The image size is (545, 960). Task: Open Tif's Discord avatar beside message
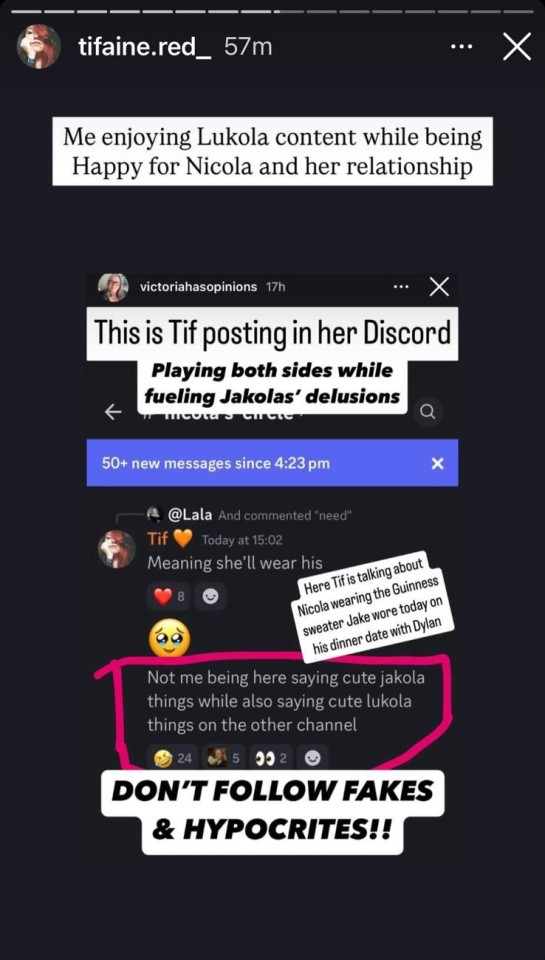tap(117, 549)
